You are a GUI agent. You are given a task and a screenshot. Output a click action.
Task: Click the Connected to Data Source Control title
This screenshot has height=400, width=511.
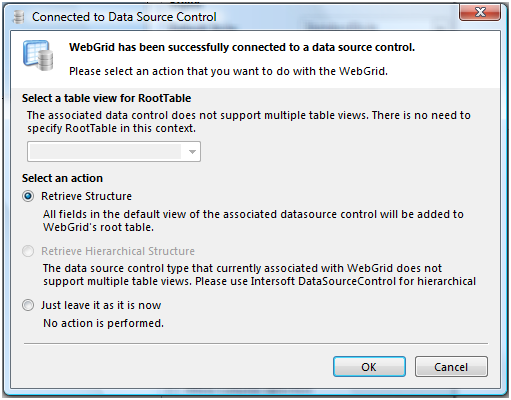pyautogui.click(x=124, y=17)
